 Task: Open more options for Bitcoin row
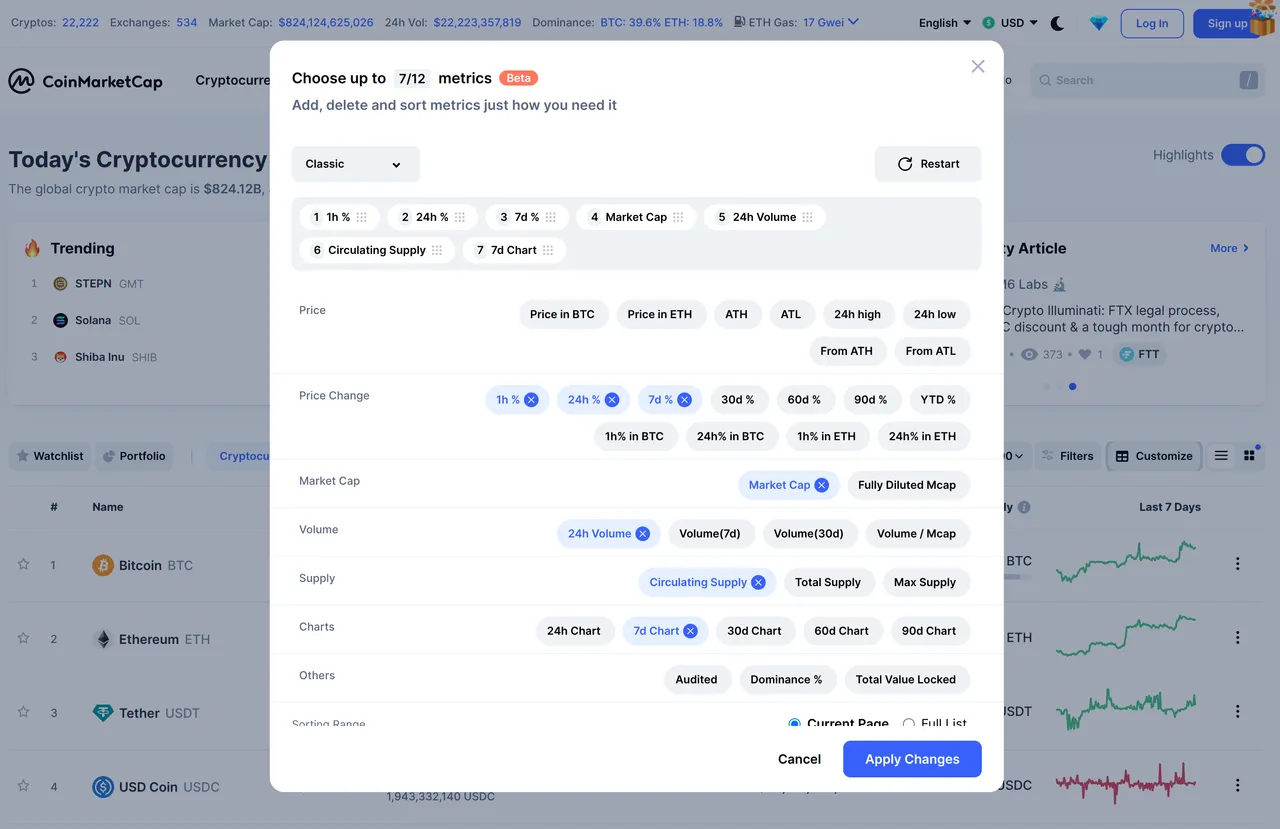coord(1237,564)
